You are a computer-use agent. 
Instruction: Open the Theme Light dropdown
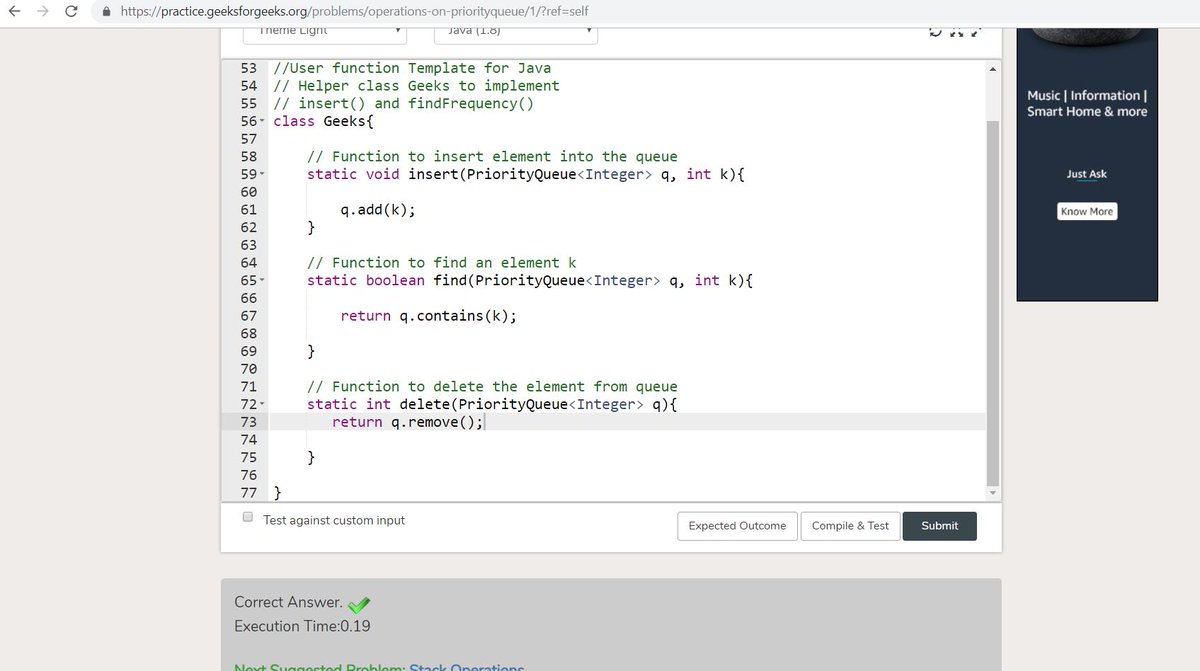pyautogui.click(x=325, y=33)
